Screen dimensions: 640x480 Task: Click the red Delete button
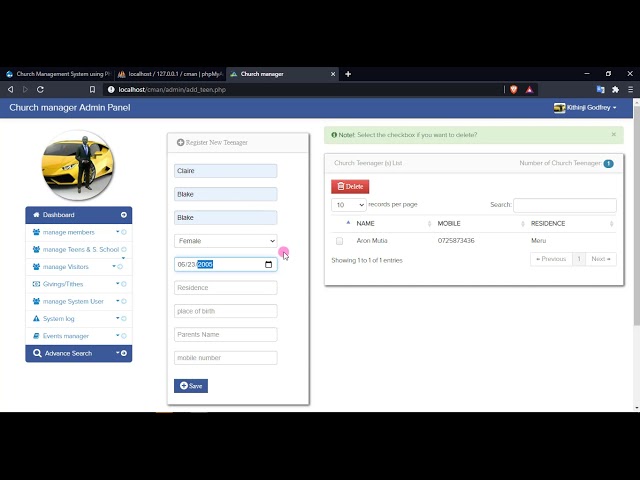pos(350,187)
